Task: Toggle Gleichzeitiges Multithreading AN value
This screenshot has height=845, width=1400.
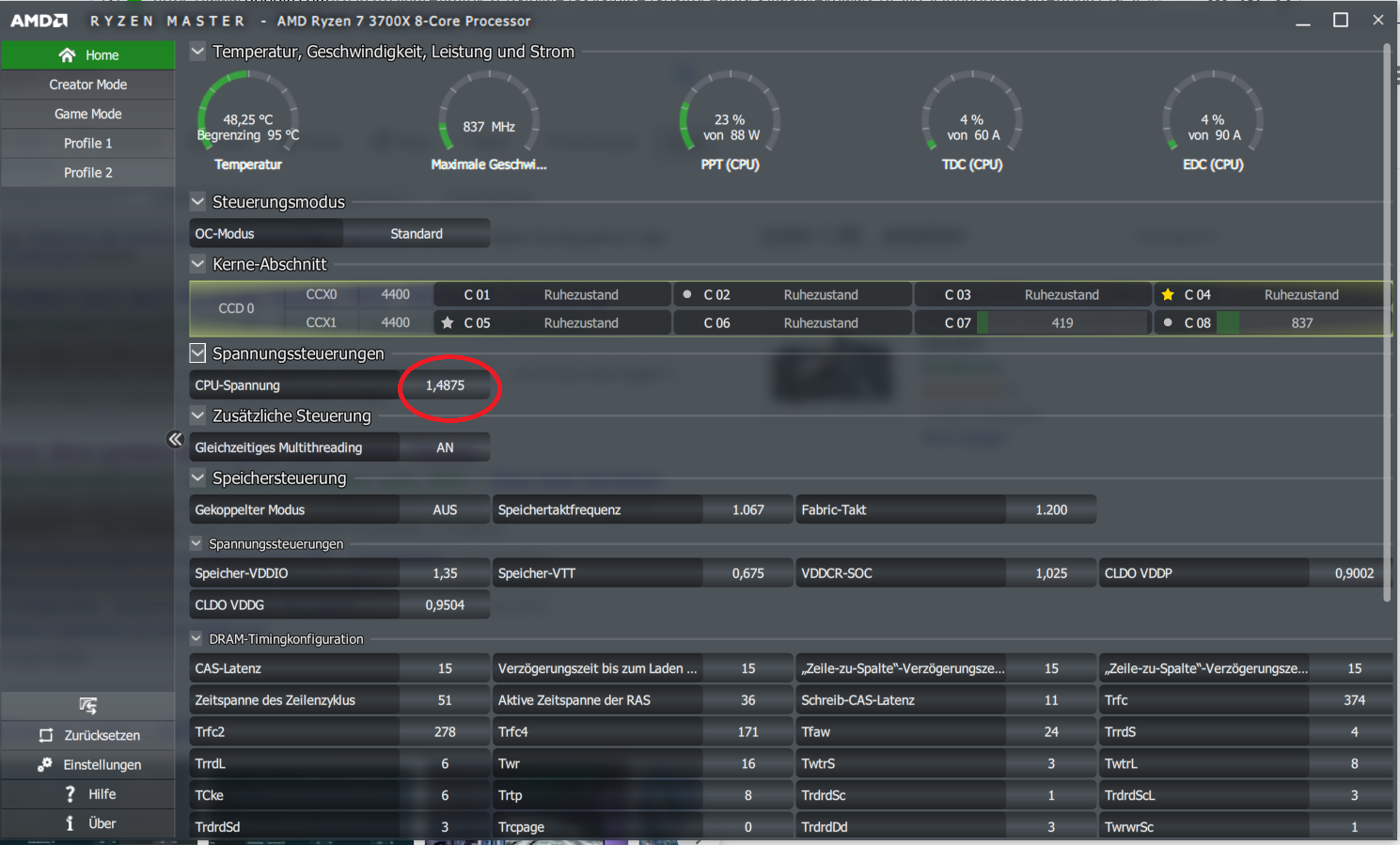Action: [x=445, y=447]
